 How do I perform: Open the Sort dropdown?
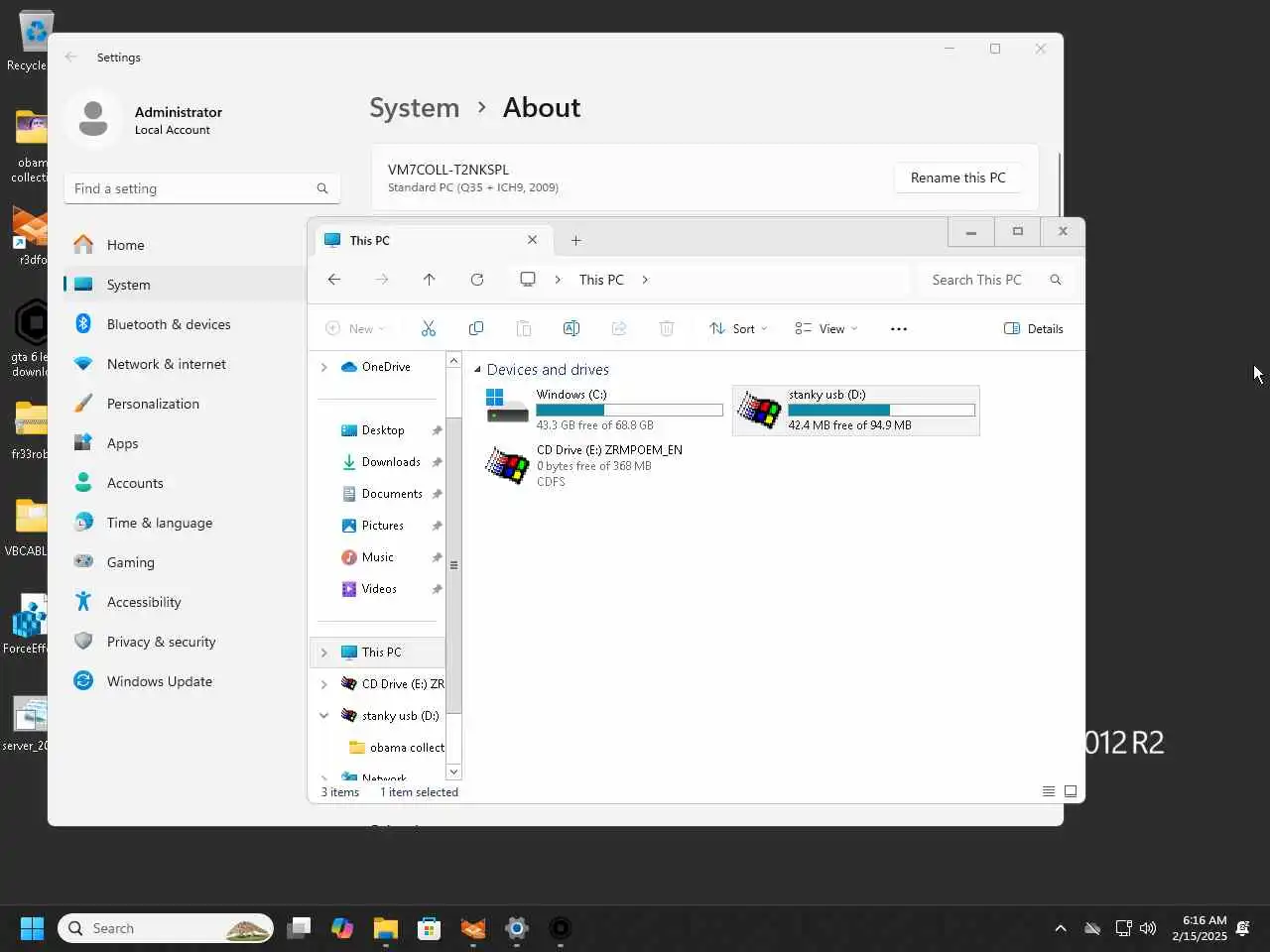738,329
